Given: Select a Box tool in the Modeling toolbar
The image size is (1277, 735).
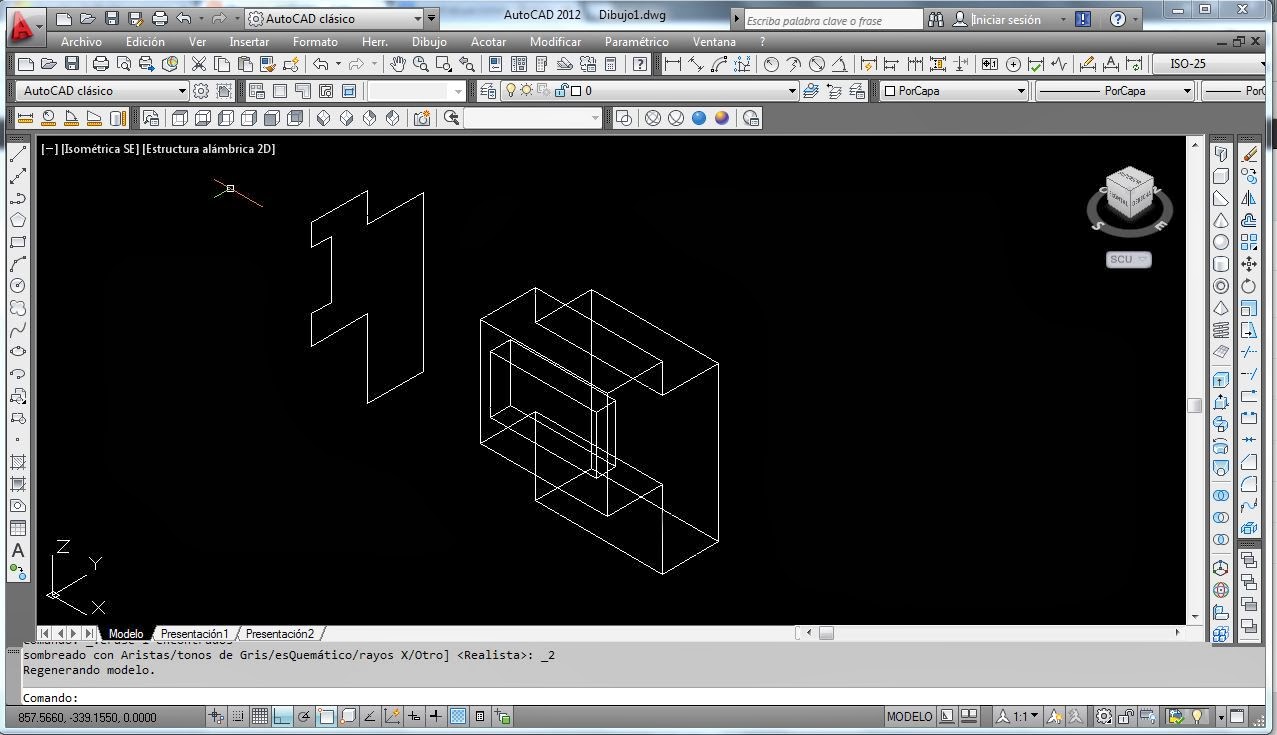Looking at the screenshot, I should [x=1220, y=177].
